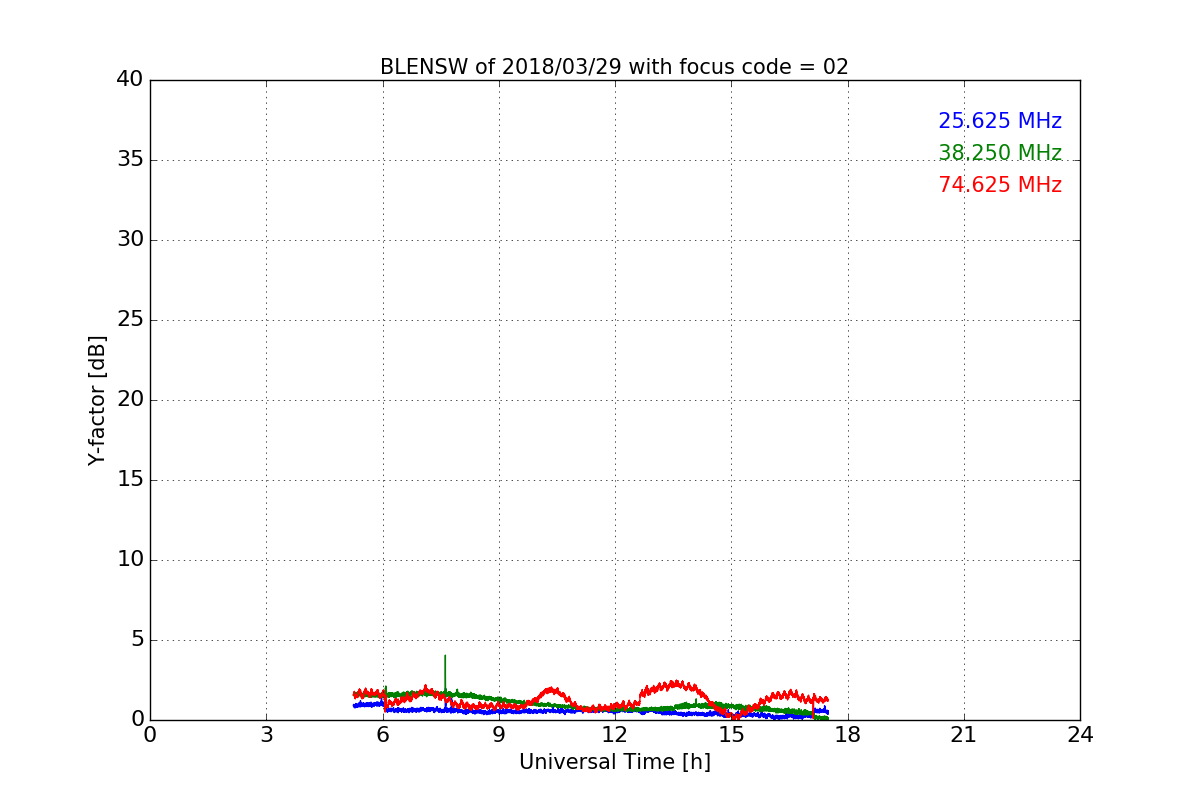Click y-axis tick label 20
The width and height of the screenshot is (1200, 800).
[130, 399]
